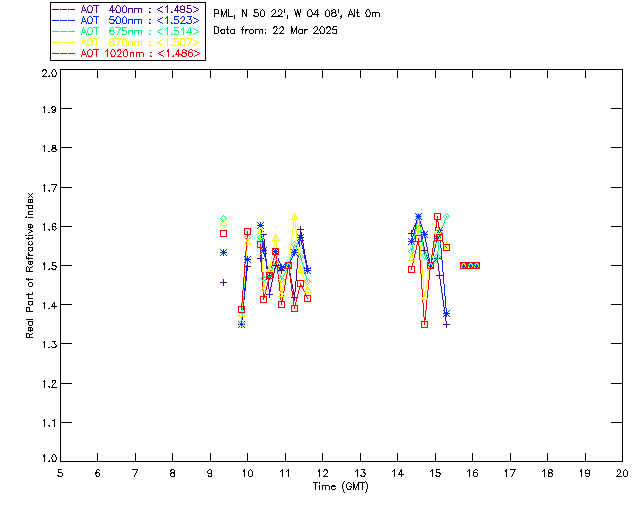
Task: Click the y-axis value 1.6
Action: click(x=49, y=227)
